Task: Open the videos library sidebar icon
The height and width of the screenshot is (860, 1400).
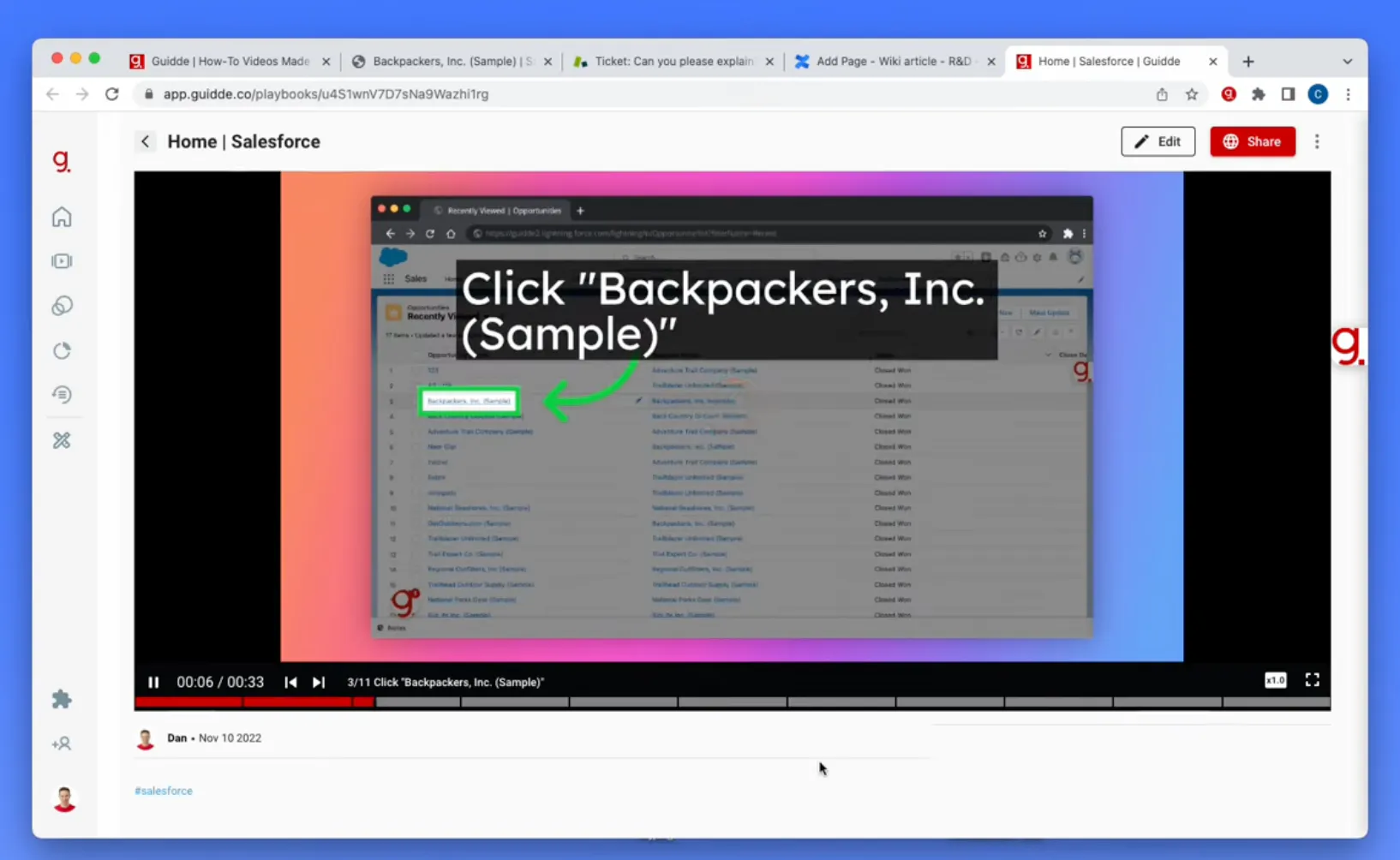Action: pyautogui.click(x=62, y=261)
